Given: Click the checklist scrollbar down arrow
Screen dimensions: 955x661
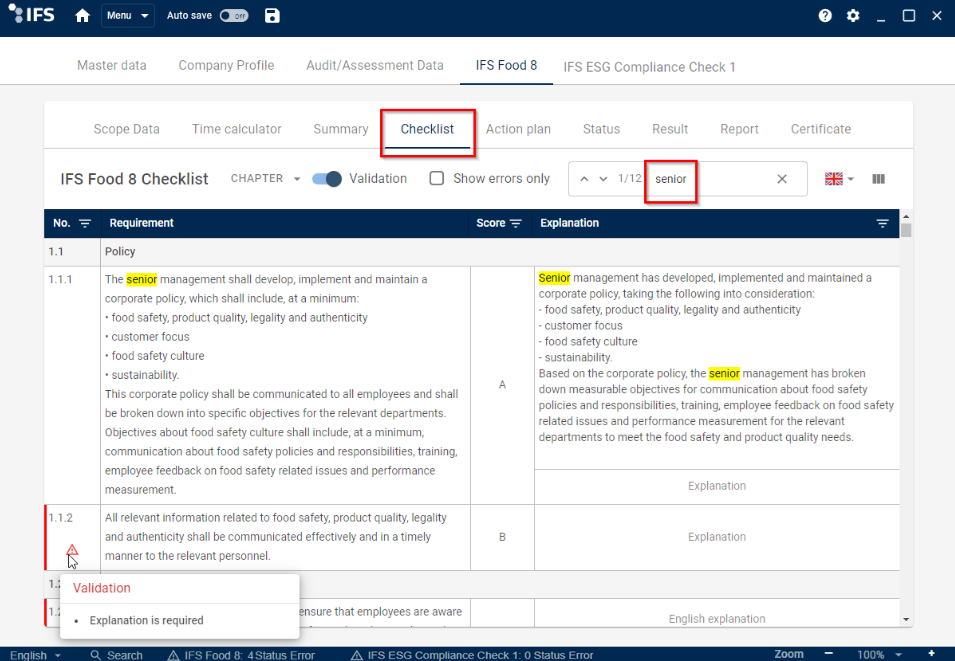Looking at the screenshot, I should (906, 620).
